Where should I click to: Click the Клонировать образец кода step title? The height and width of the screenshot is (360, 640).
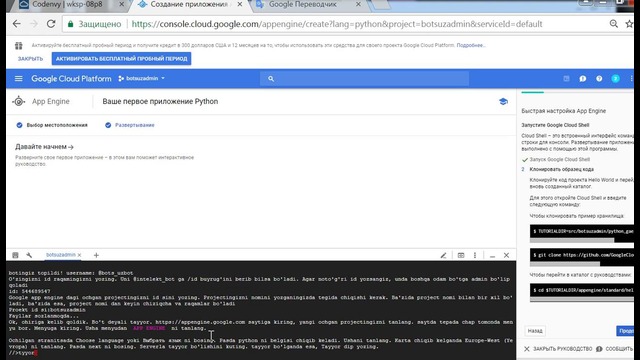click(x=562, y=169)
